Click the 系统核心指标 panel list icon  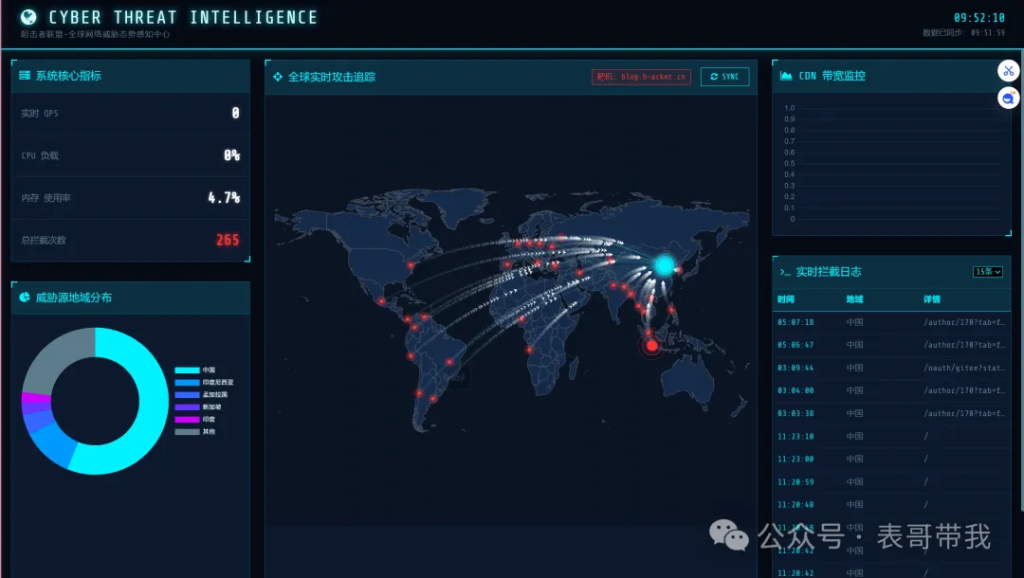[x=24, y=76]
